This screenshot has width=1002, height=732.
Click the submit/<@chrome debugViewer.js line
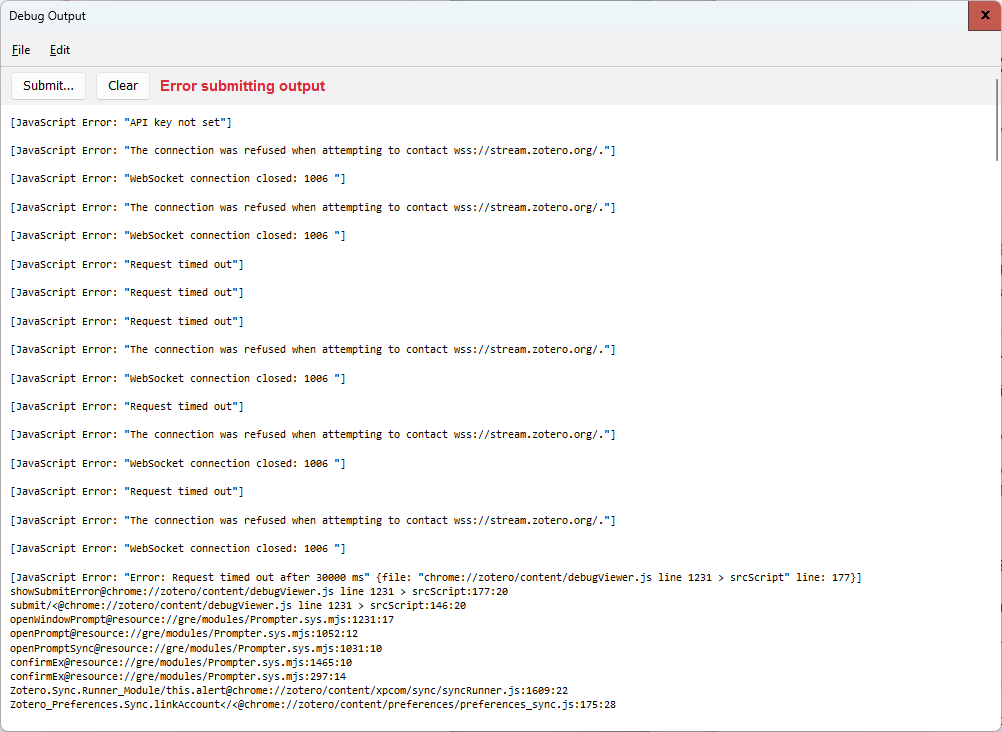(x=238, y=605)
